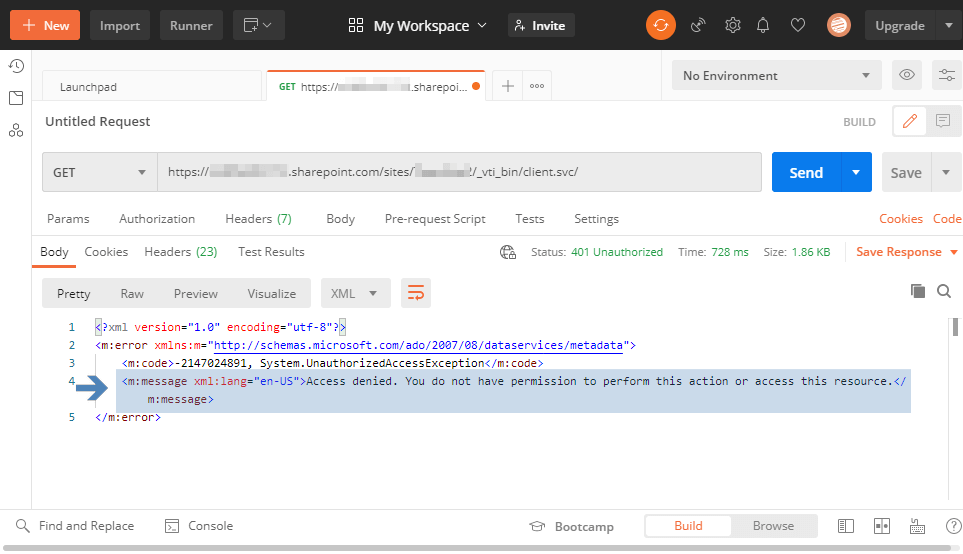
Task: Switch to Visualize view
Action: (271, 294)
